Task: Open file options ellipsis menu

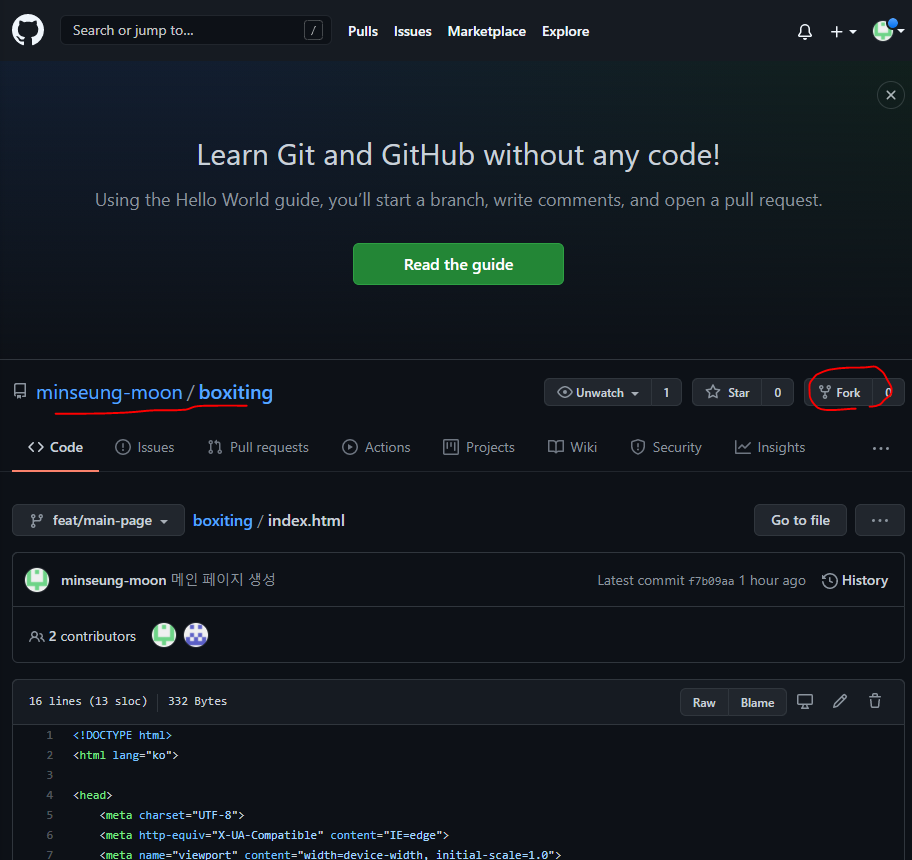Action: (879, 520)
